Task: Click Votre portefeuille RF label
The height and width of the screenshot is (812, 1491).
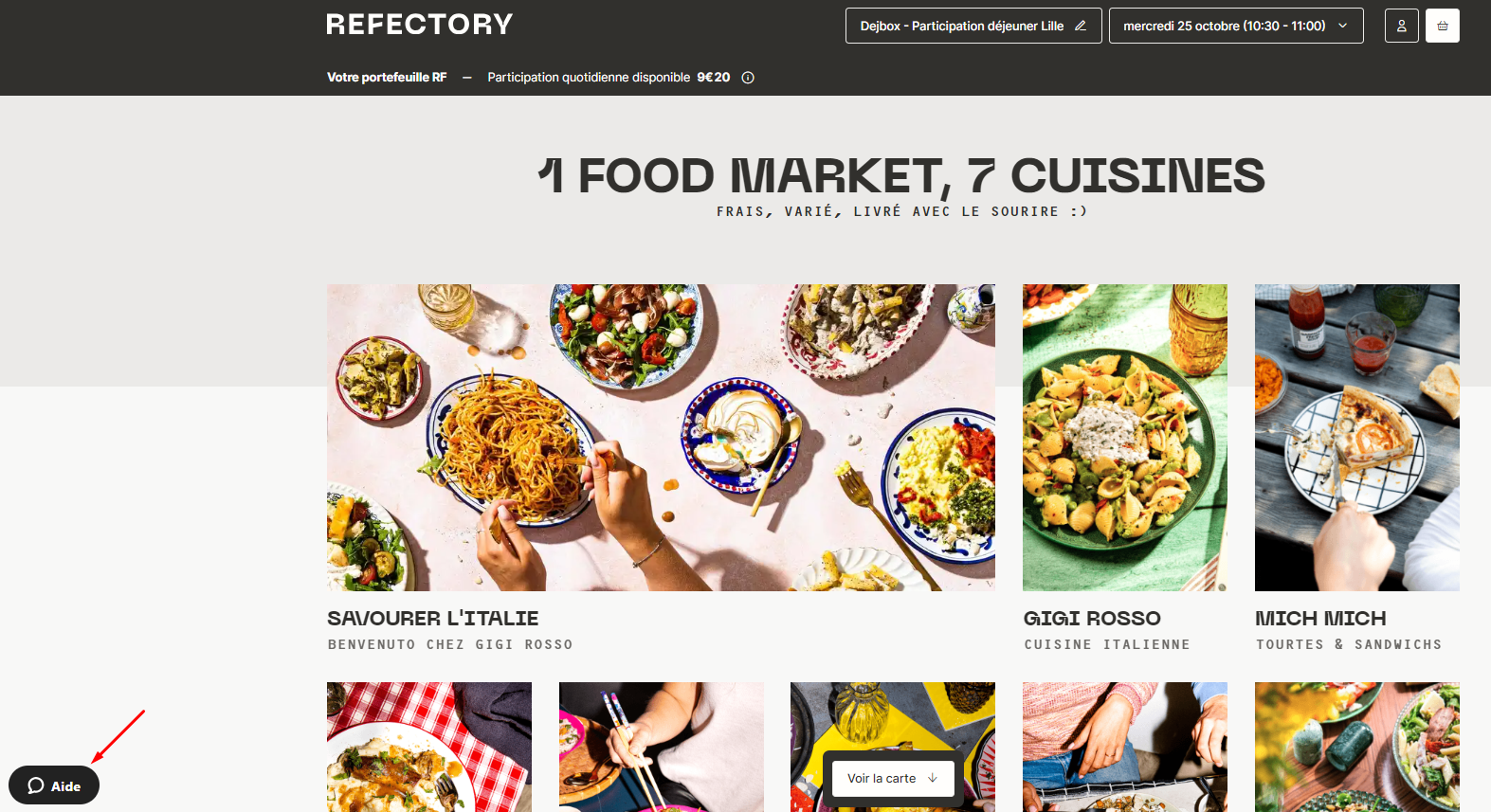Action: (387, 78)
